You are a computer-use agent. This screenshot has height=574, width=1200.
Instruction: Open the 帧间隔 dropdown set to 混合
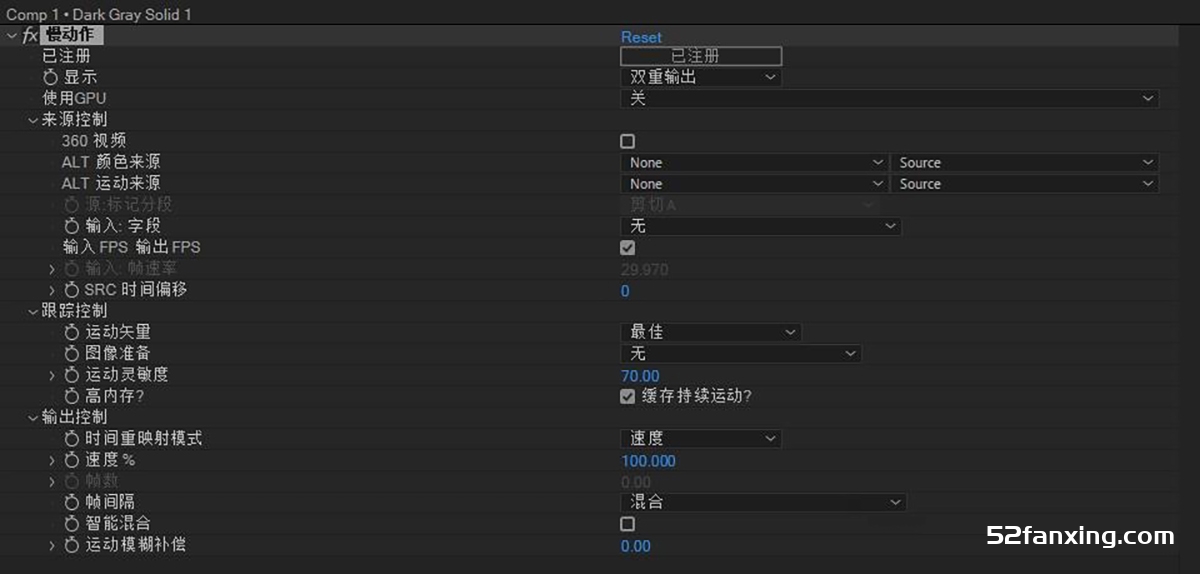click(764, 502)
